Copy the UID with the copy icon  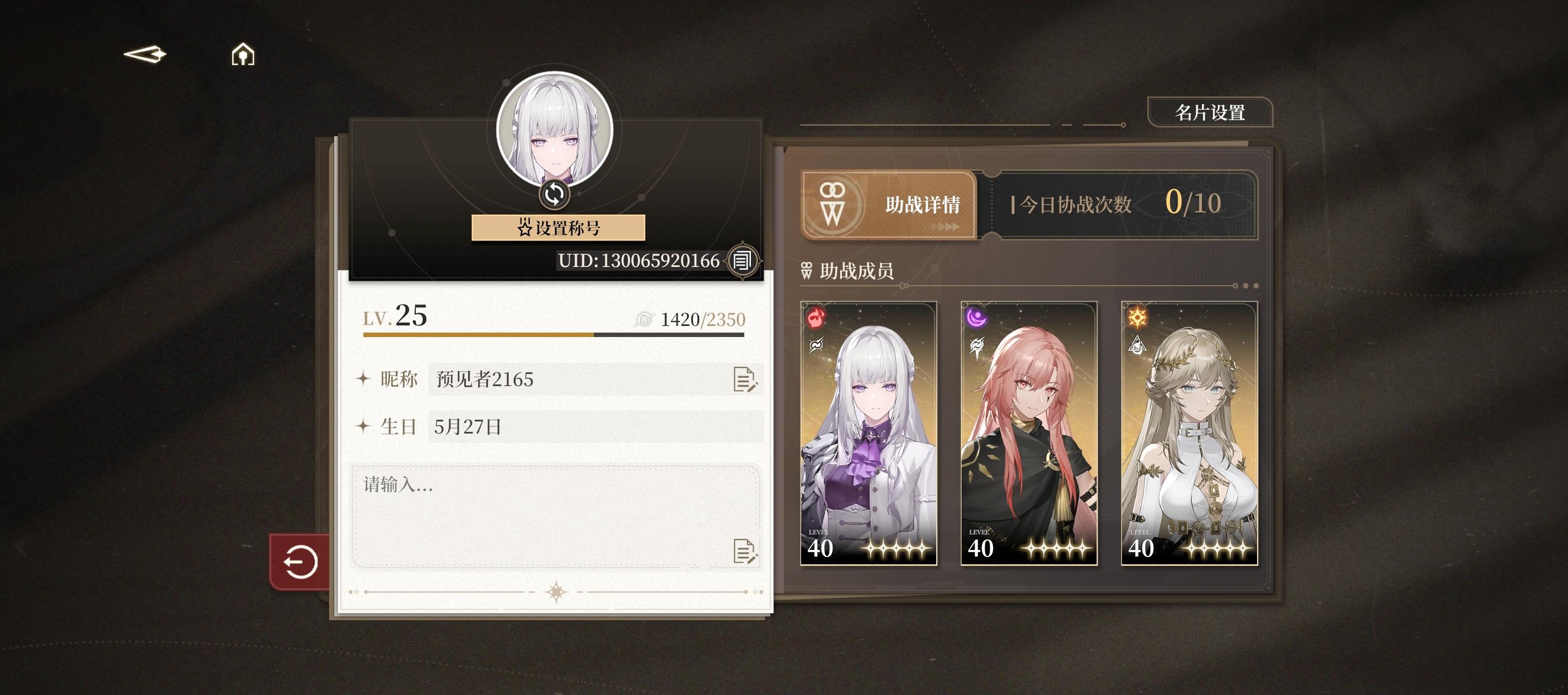742,261
